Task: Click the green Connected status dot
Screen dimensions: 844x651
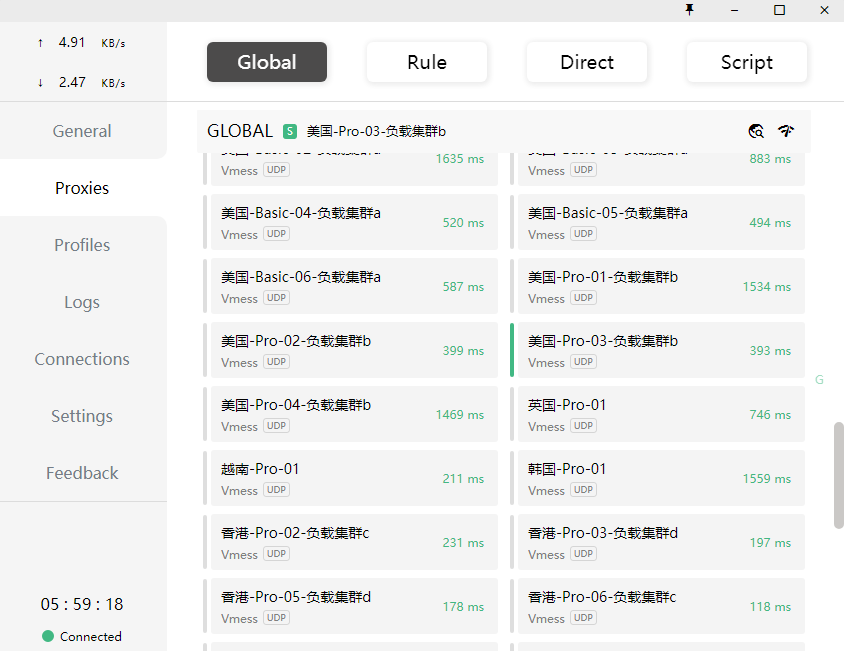Action: [x=48, y=636]
